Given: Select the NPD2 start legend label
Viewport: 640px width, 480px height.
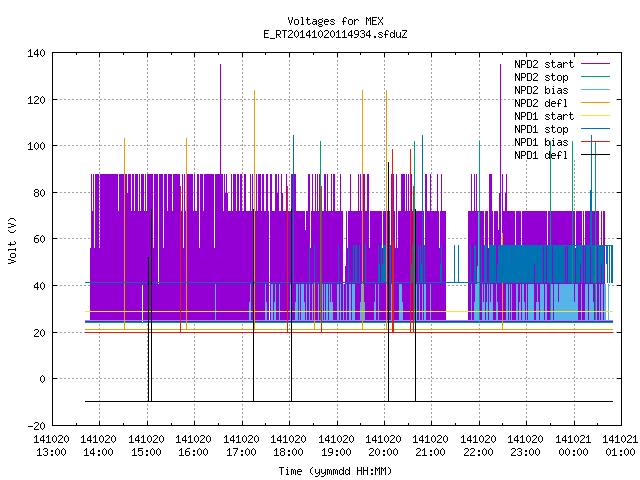Looking at the screenshot, I should [x=544, y=64].
